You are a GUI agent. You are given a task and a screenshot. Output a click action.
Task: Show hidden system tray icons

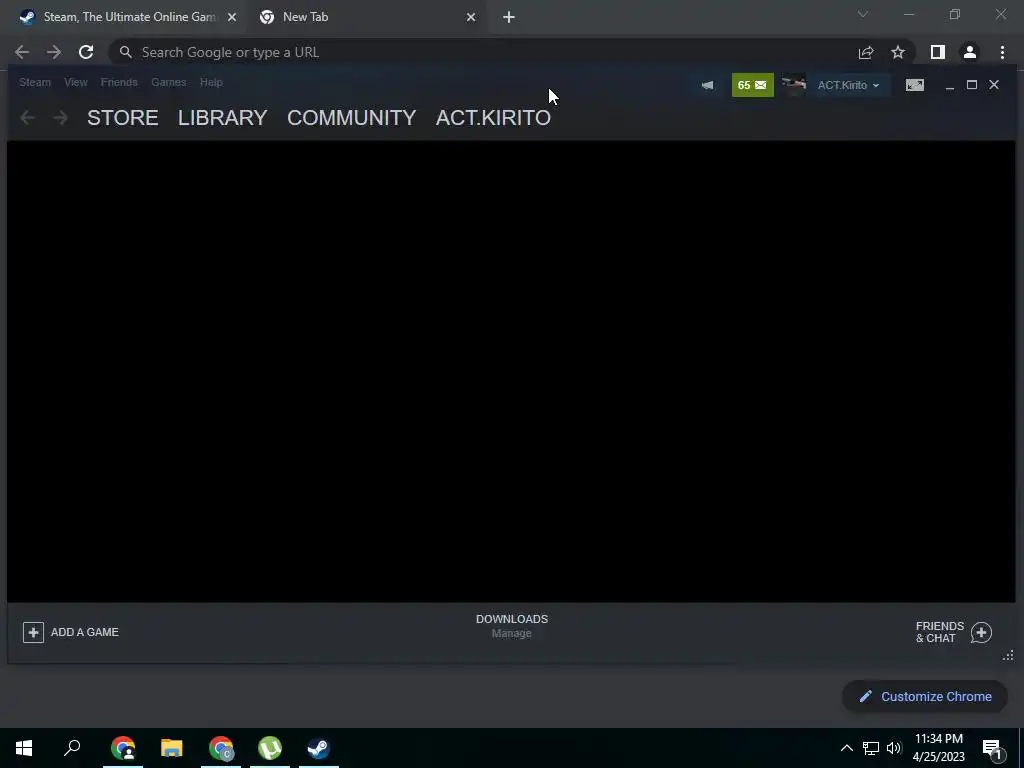[846, 748]
